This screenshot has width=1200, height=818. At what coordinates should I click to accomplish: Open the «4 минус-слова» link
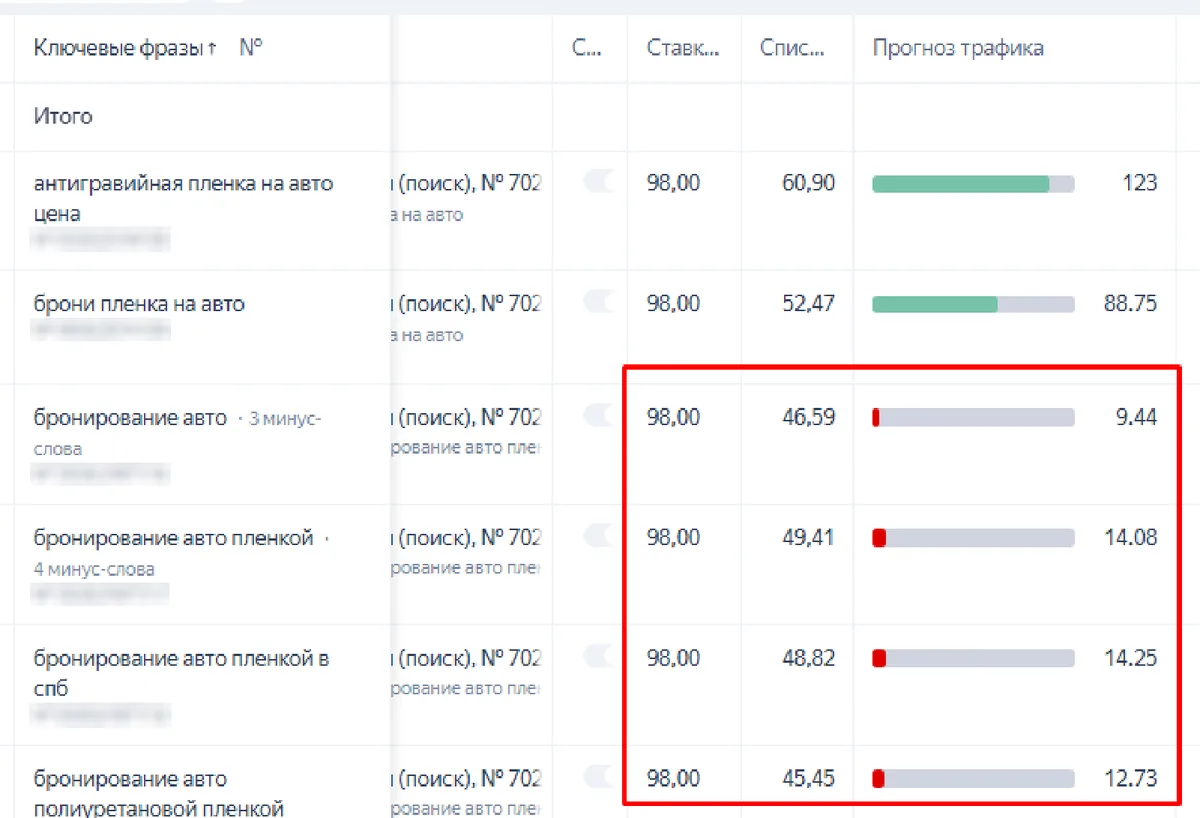click(x=94, y=569)
